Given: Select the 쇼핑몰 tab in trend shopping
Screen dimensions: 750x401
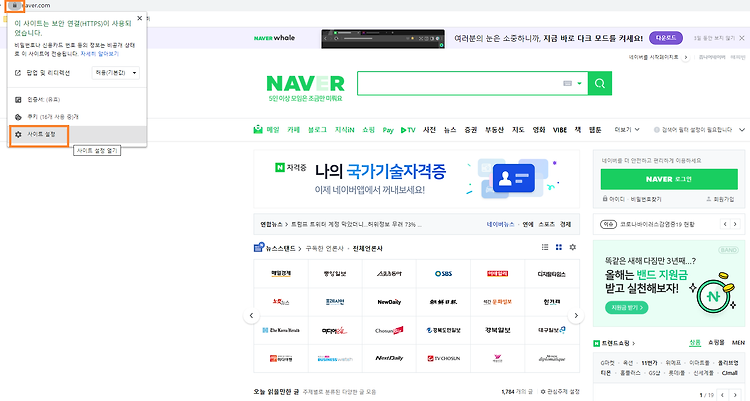Looking at the screenshot, I should tap(716, 343).
